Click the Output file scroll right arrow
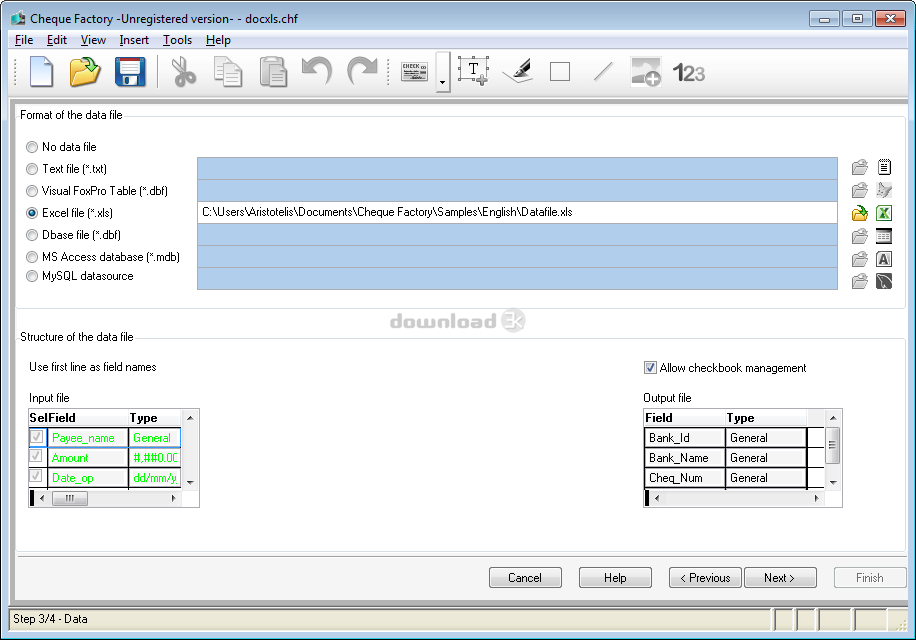The image size is (916, 640). click(x=816, y=498)
